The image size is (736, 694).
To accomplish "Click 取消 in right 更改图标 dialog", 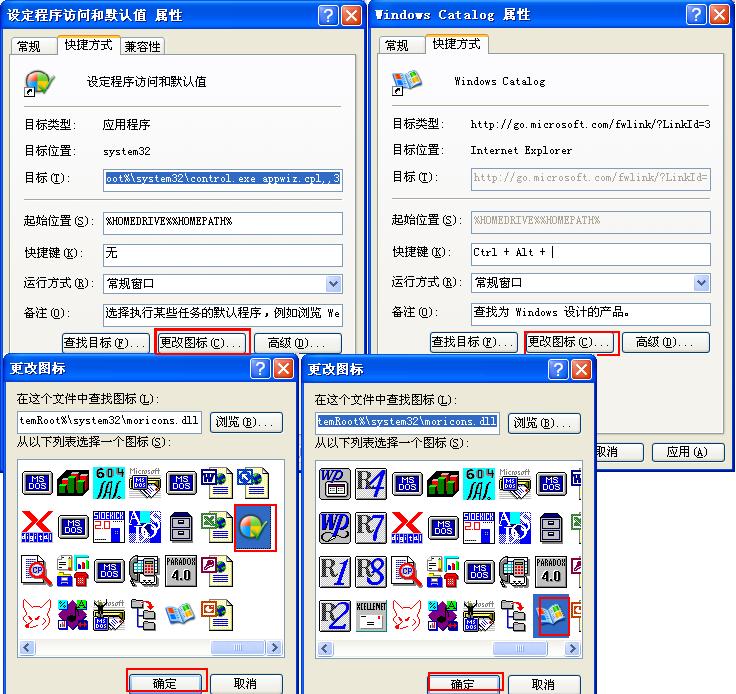I will [x=544, y=684].
